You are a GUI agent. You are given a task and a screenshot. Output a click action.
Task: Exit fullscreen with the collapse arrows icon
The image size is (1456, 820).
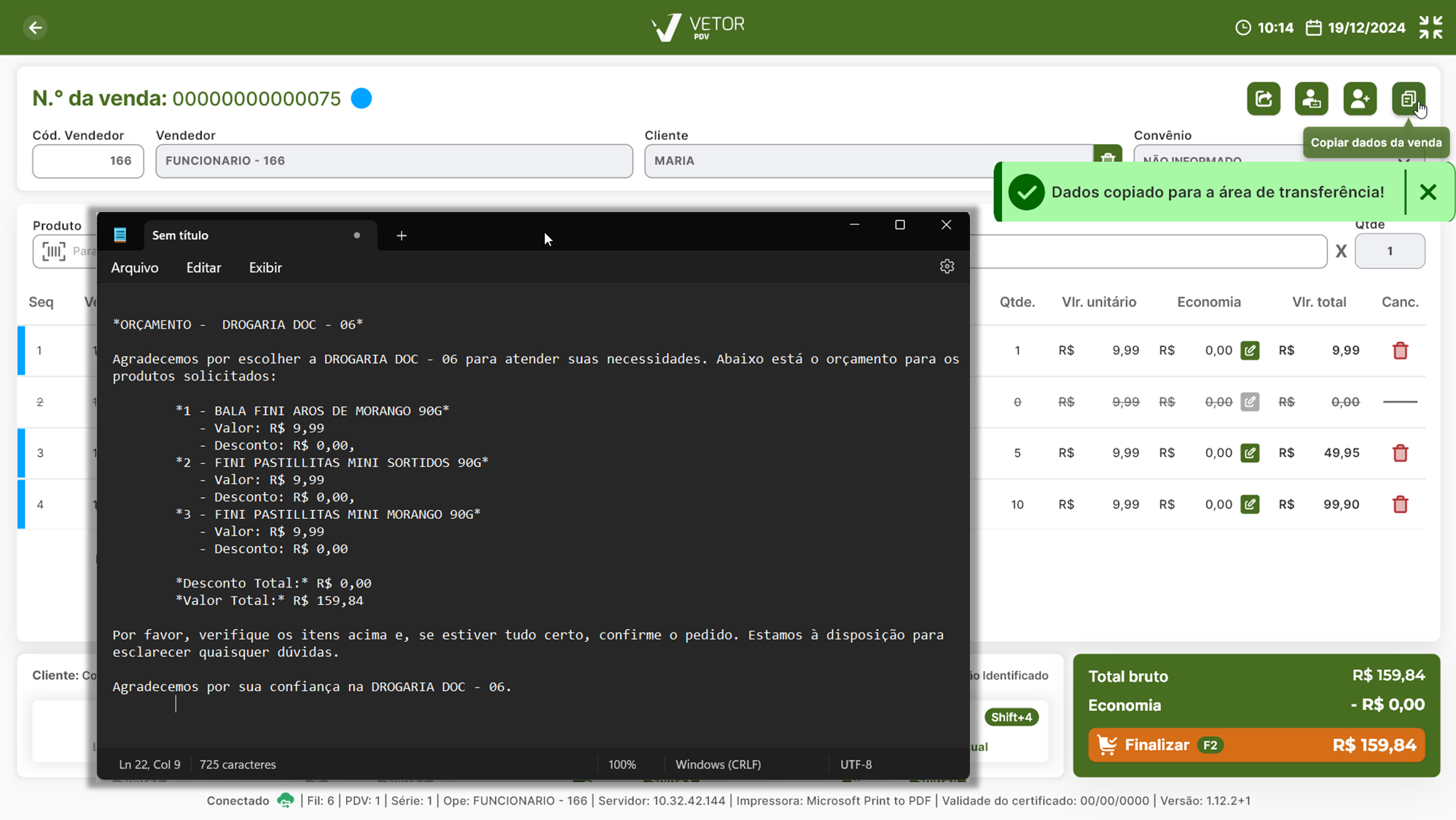[x=1430, y=28]
